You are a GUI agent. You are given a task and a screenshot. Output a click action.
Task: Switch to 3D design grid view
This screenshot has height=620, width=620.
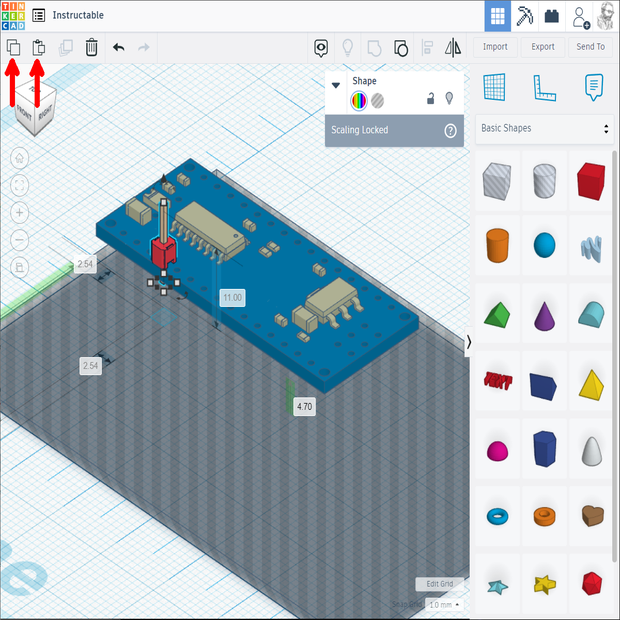tap(497, 16)
